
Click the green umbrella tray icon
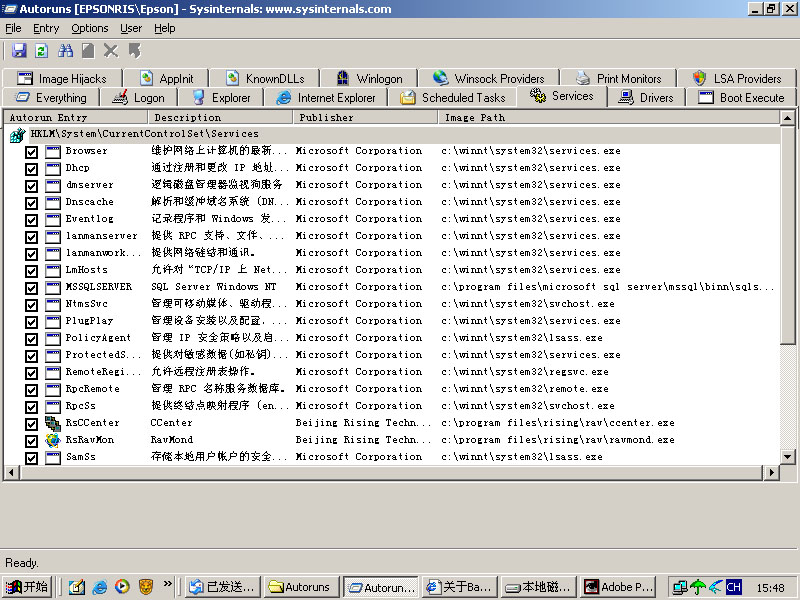click(x=698, y=587)
